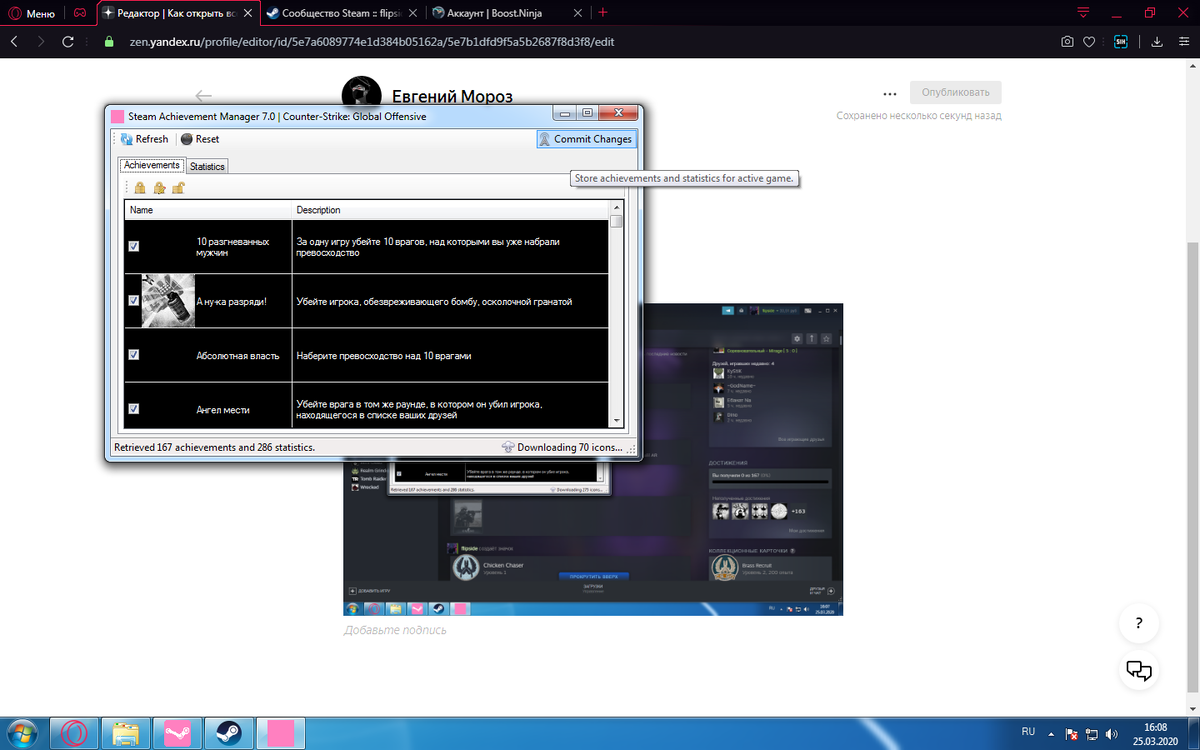Image resolution: width=1200 pixels, height=750 pixels.
Task: Click the editor back arrow beside the author name
Action: [x=204, y=96]
